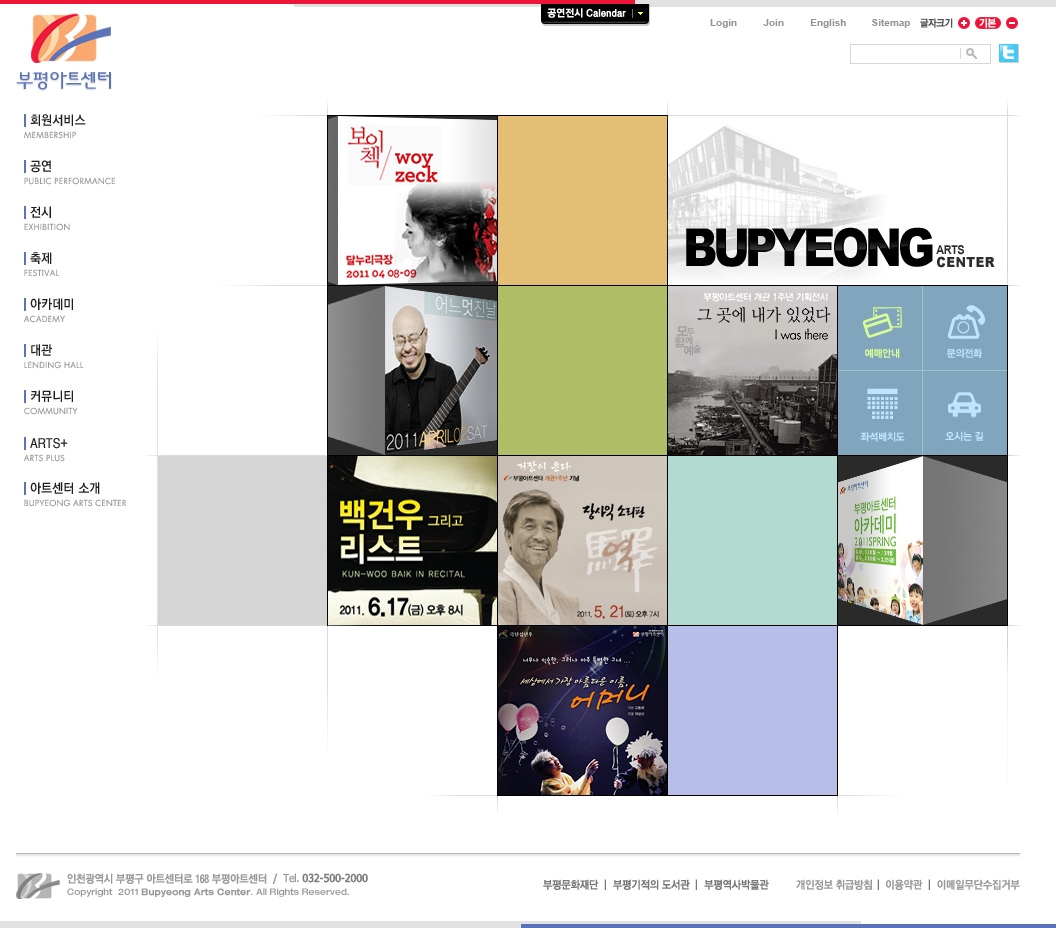Open the 축제 Festival menu
The image size is (1056, 928).
tap(41, 264)
